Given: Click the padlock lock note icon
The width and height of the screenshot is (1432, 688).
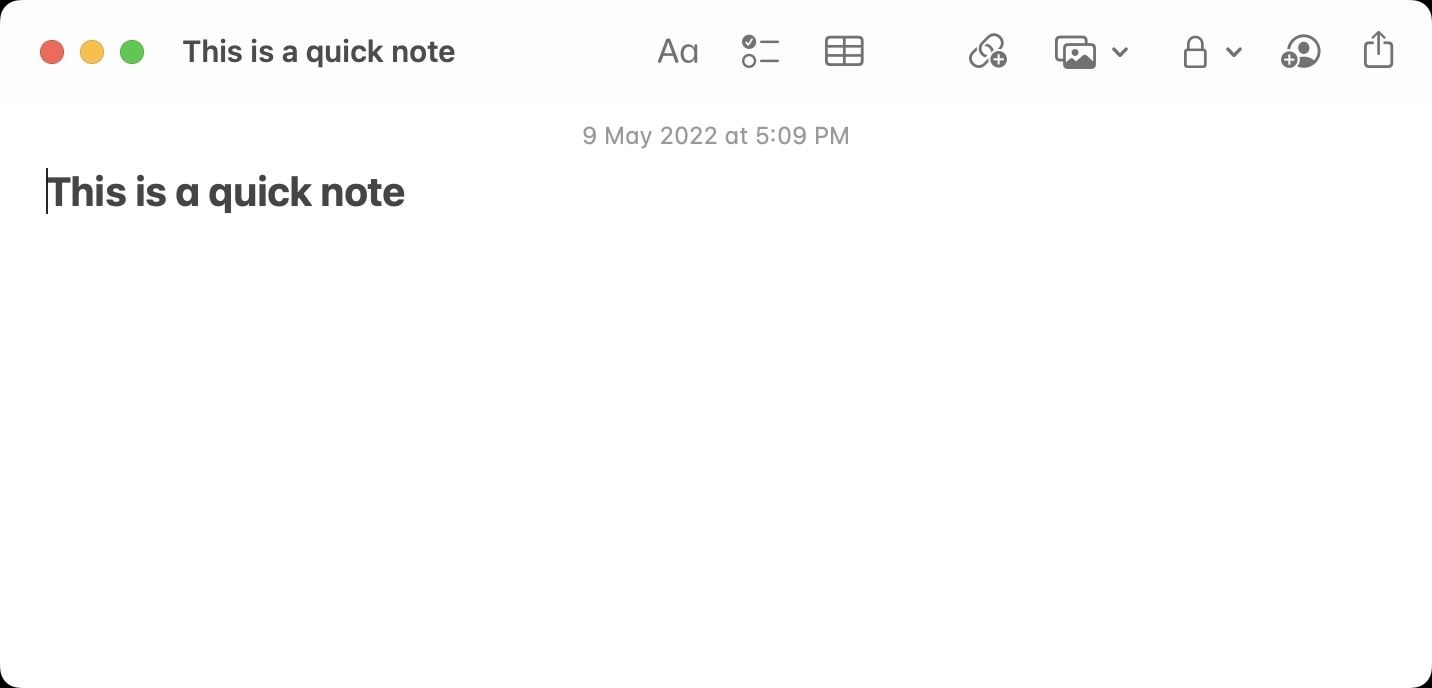Looking at the screenshot, I should tap(1195, 52).
